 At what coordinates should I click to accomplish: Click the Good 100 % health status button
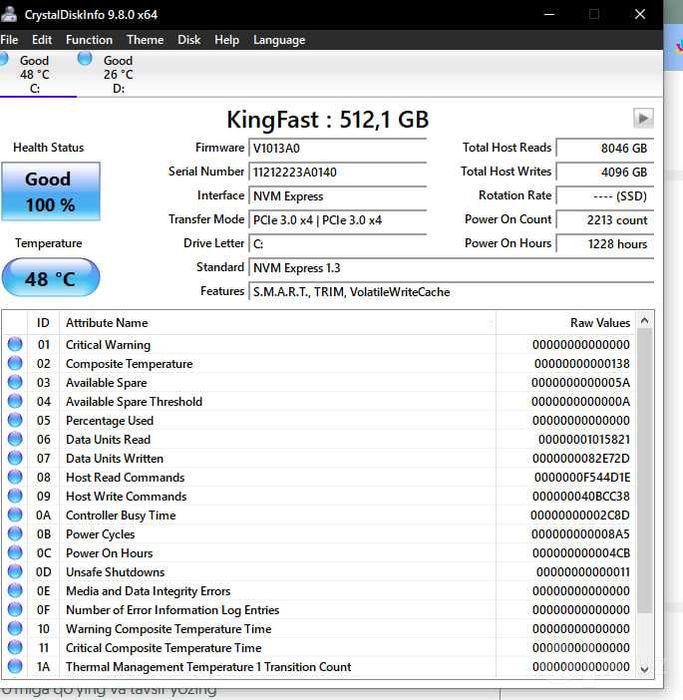[50, 192]
